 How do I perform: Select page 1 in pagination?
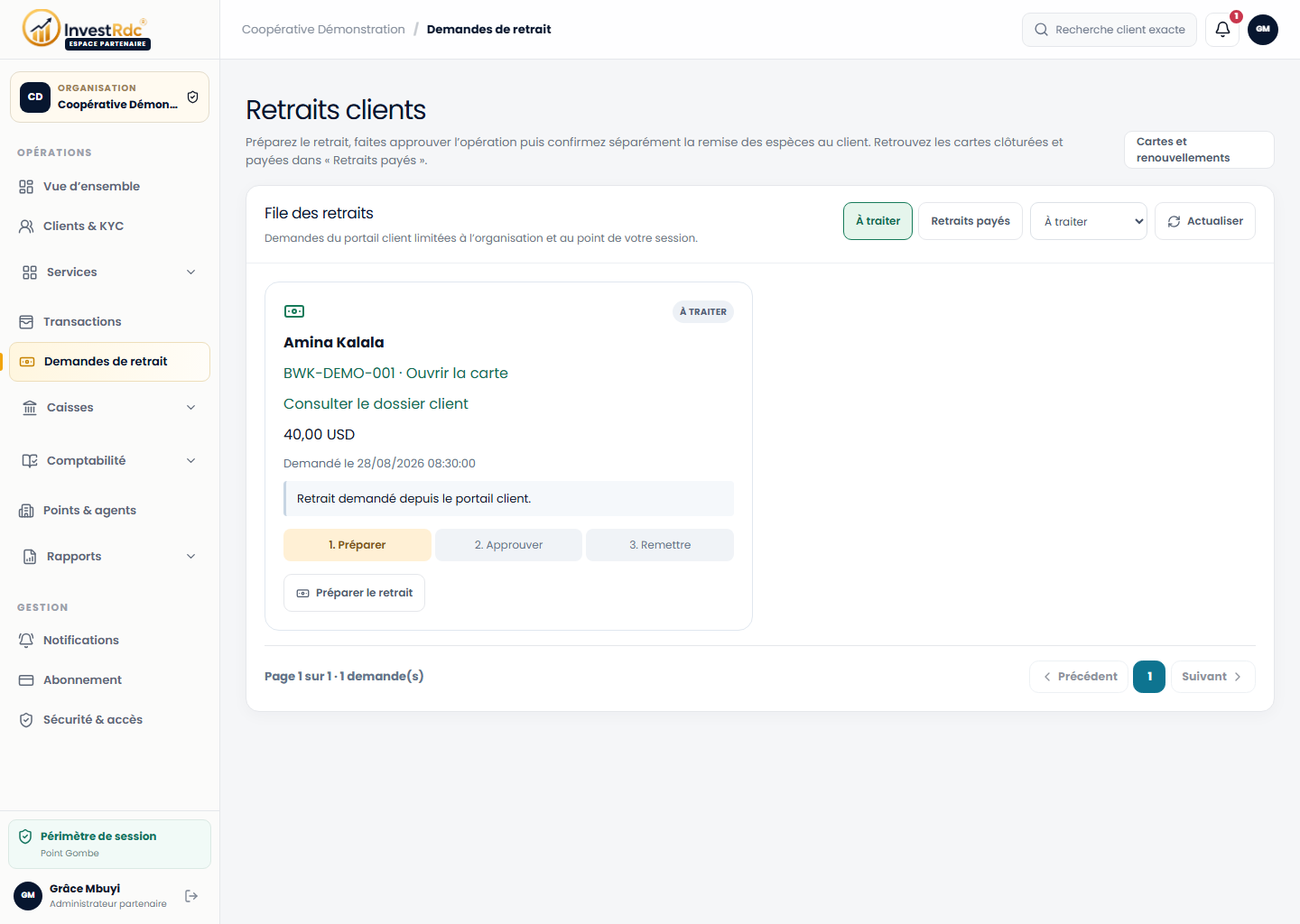1149,677
